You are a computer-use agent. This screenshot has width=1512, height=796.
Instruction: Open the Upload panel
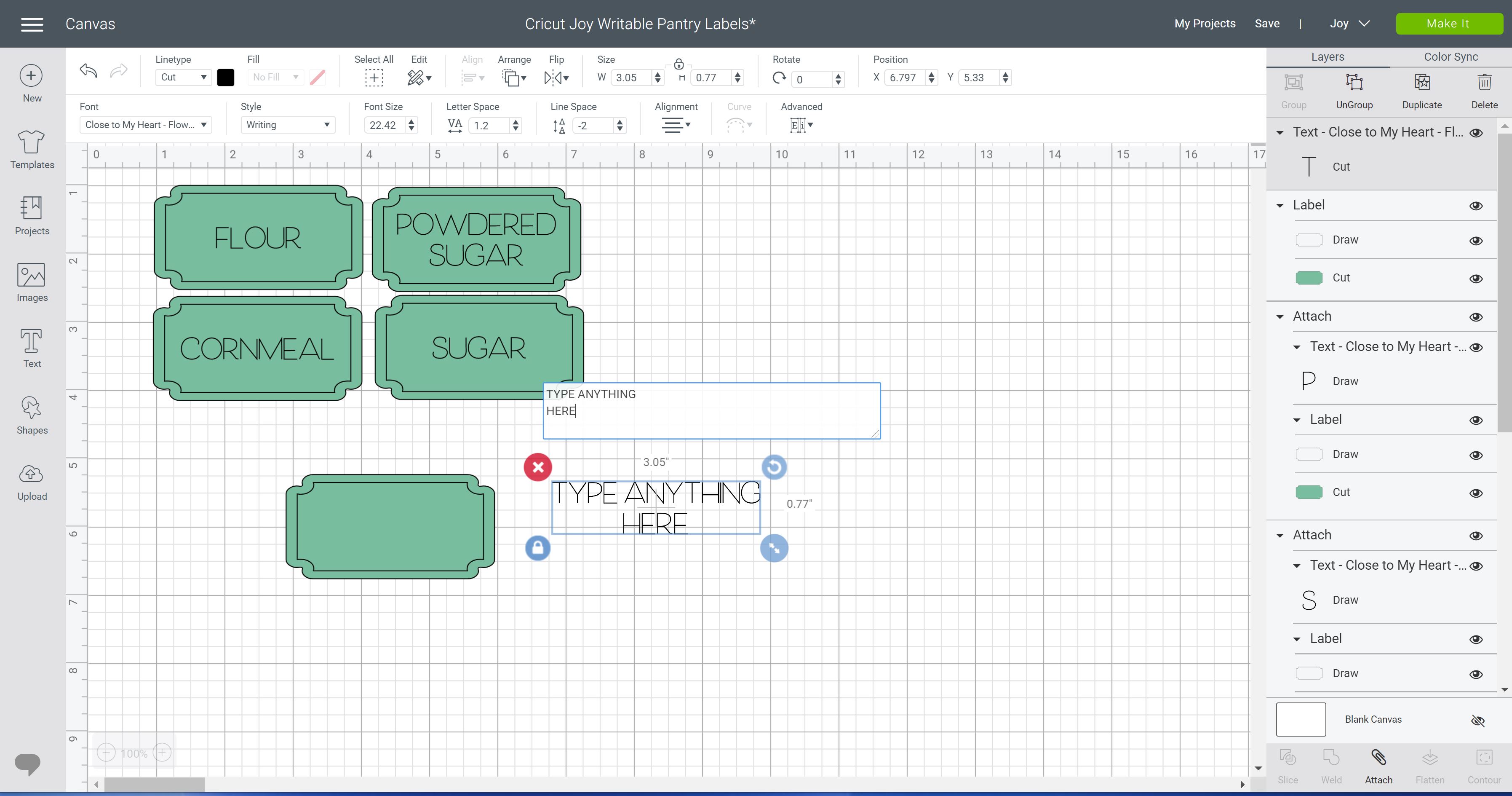coord(32,482)
